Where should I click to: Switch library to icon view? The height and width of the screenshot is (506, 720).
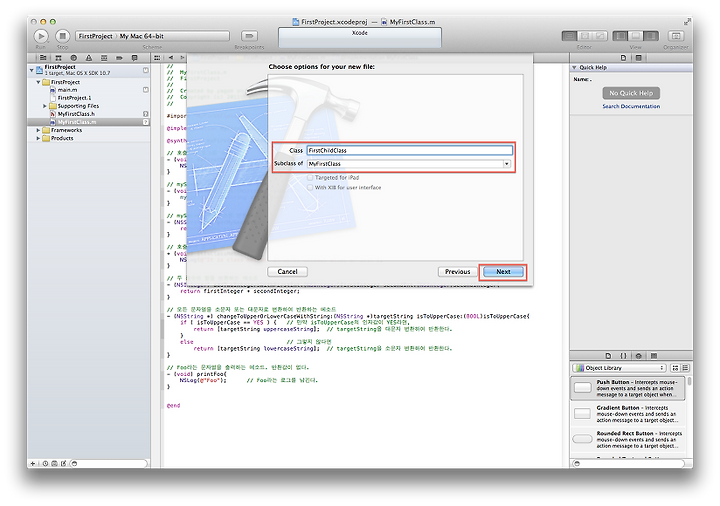click(675, 368)
